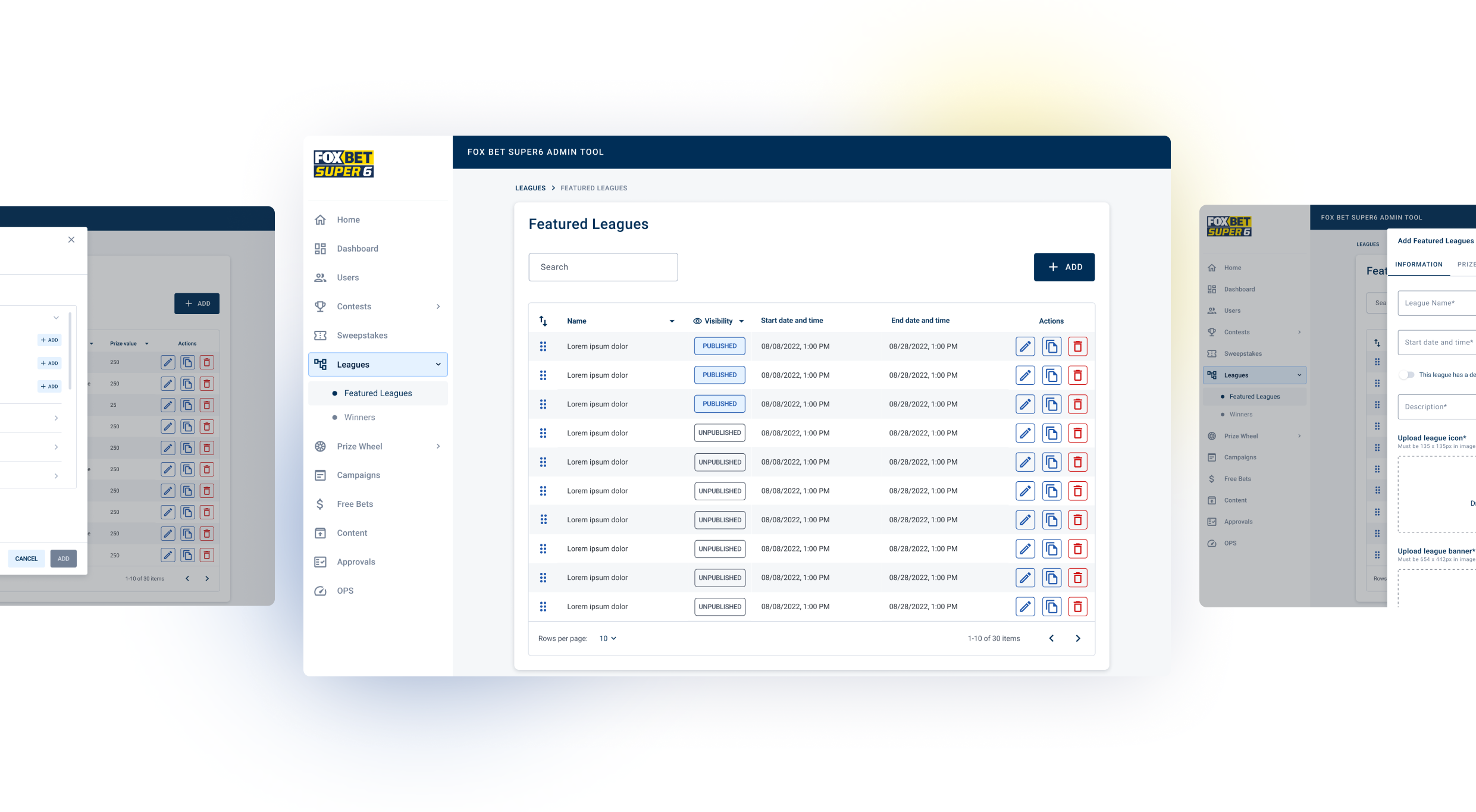Viewport: 1476px width, 812px height.
Task: Click the grey ADD button beside CANCEL
Action: (x=64, y=559)
